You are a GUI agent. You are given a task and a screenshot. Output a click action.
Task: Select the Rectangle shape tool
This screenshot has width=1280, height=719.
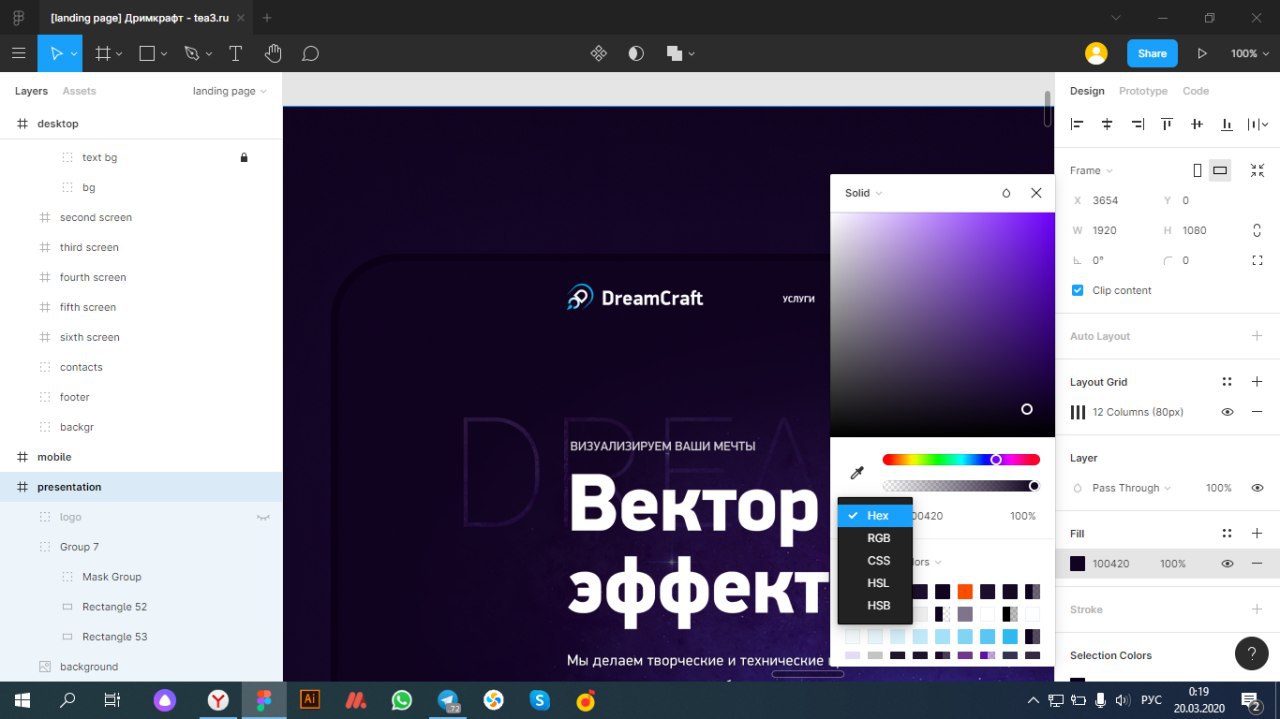147,53
